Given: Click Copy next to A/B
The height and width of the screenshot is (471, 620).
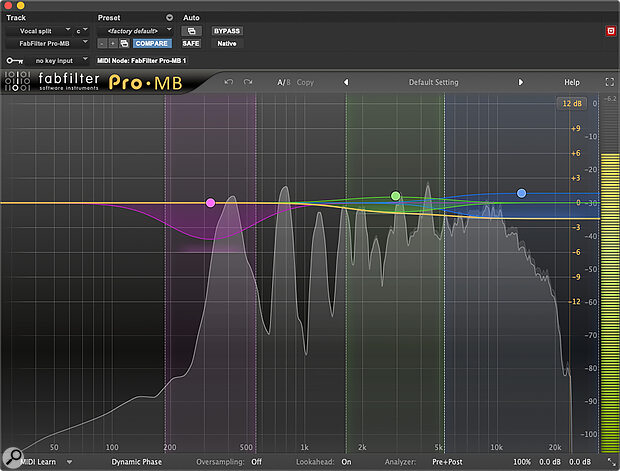Looking at the screenshot, I should (305, 82).
